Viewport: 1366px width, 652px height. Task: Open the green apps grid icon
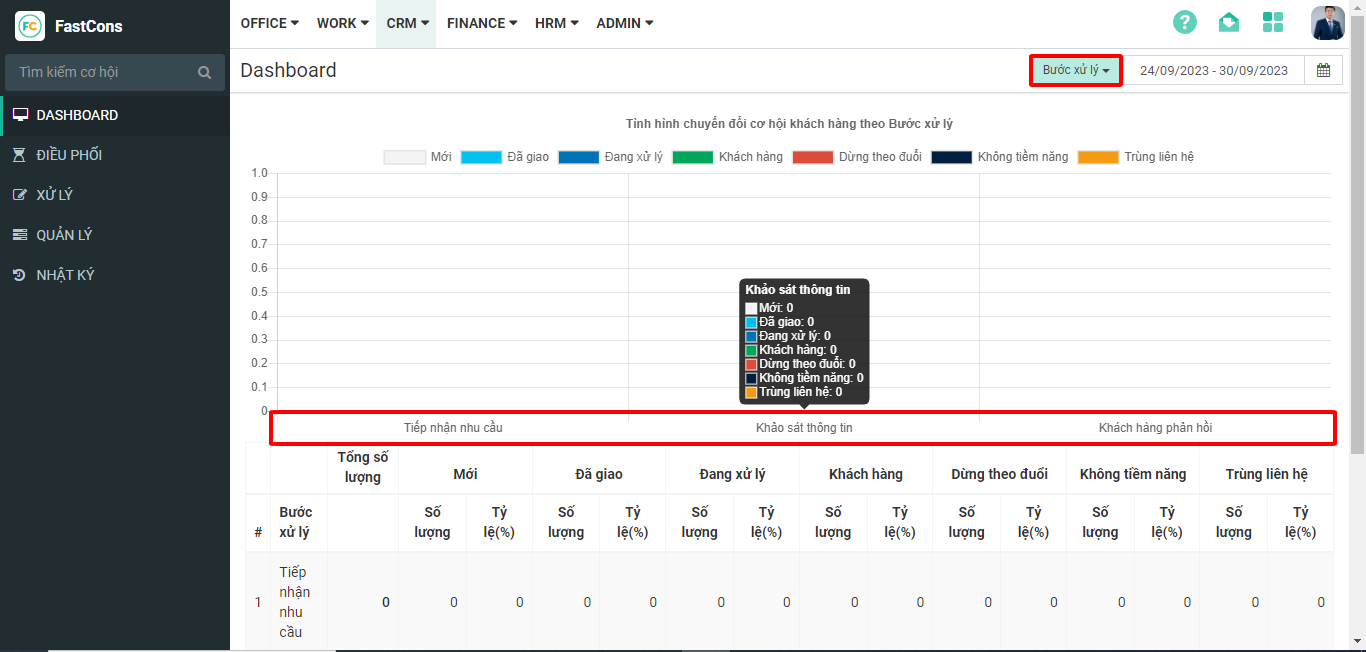click(1273, 23)
